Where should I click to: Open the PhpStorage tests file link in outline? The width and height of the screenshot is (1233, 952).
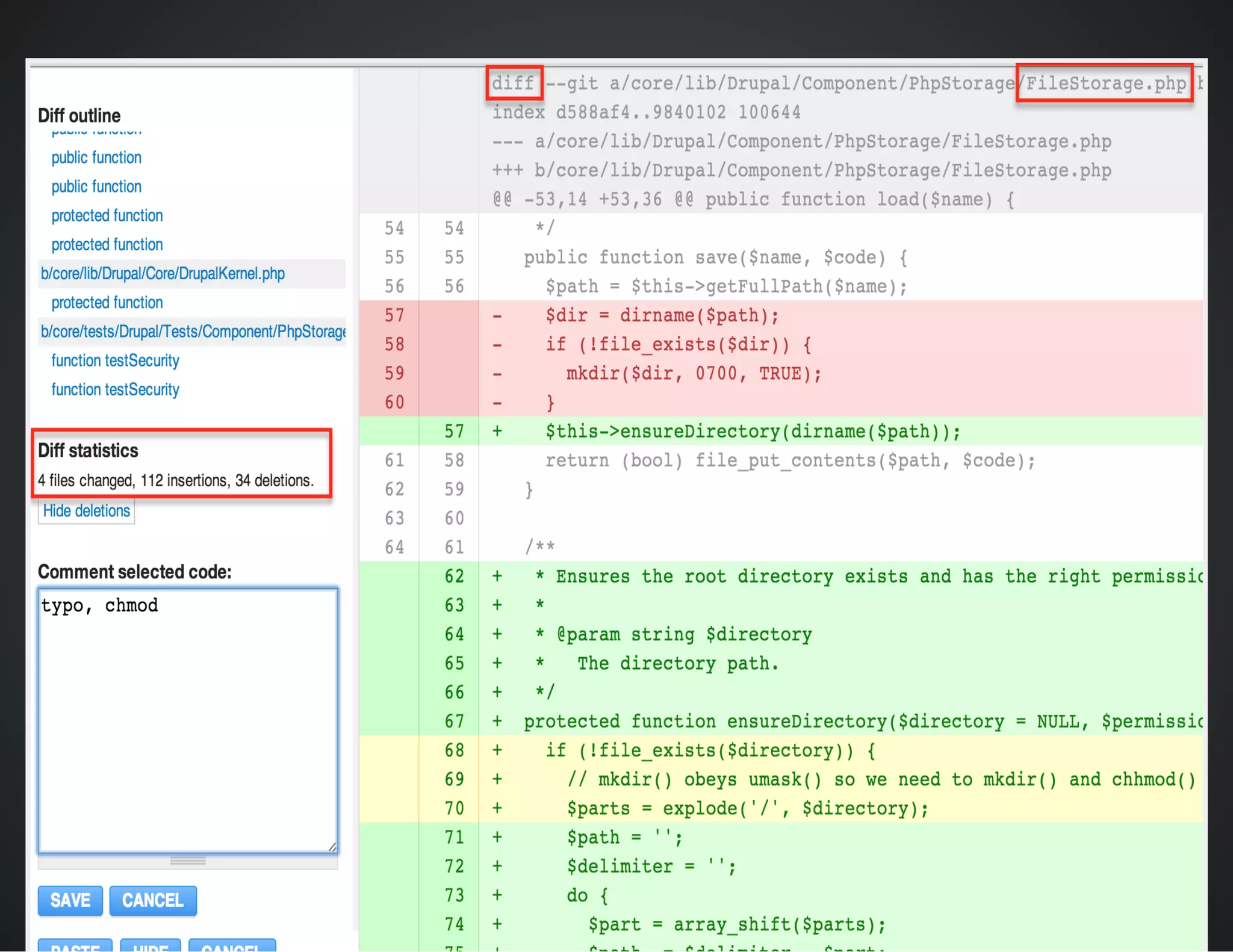point(193,332)
